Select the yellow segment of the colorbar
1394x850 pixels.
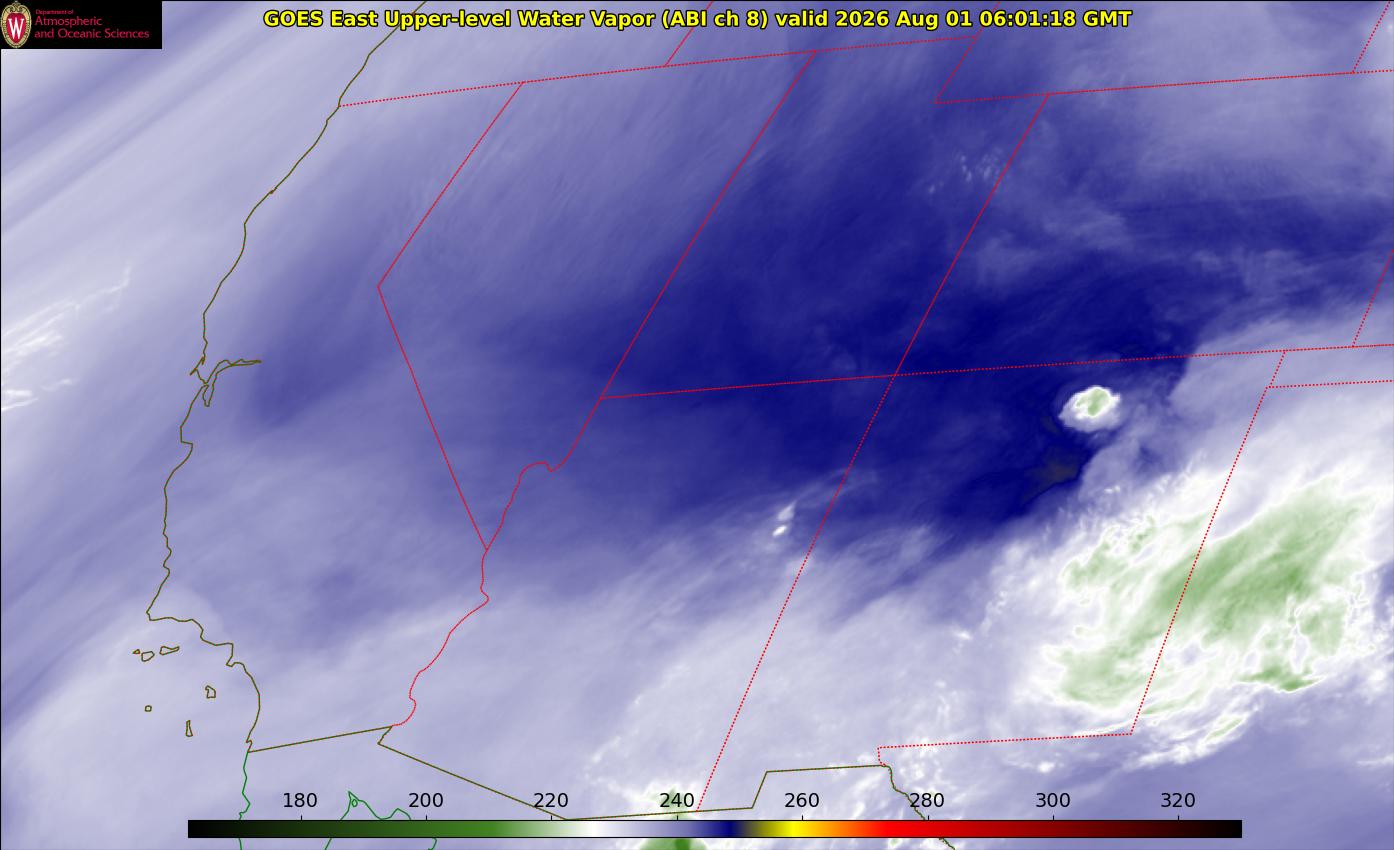[790, 829]
